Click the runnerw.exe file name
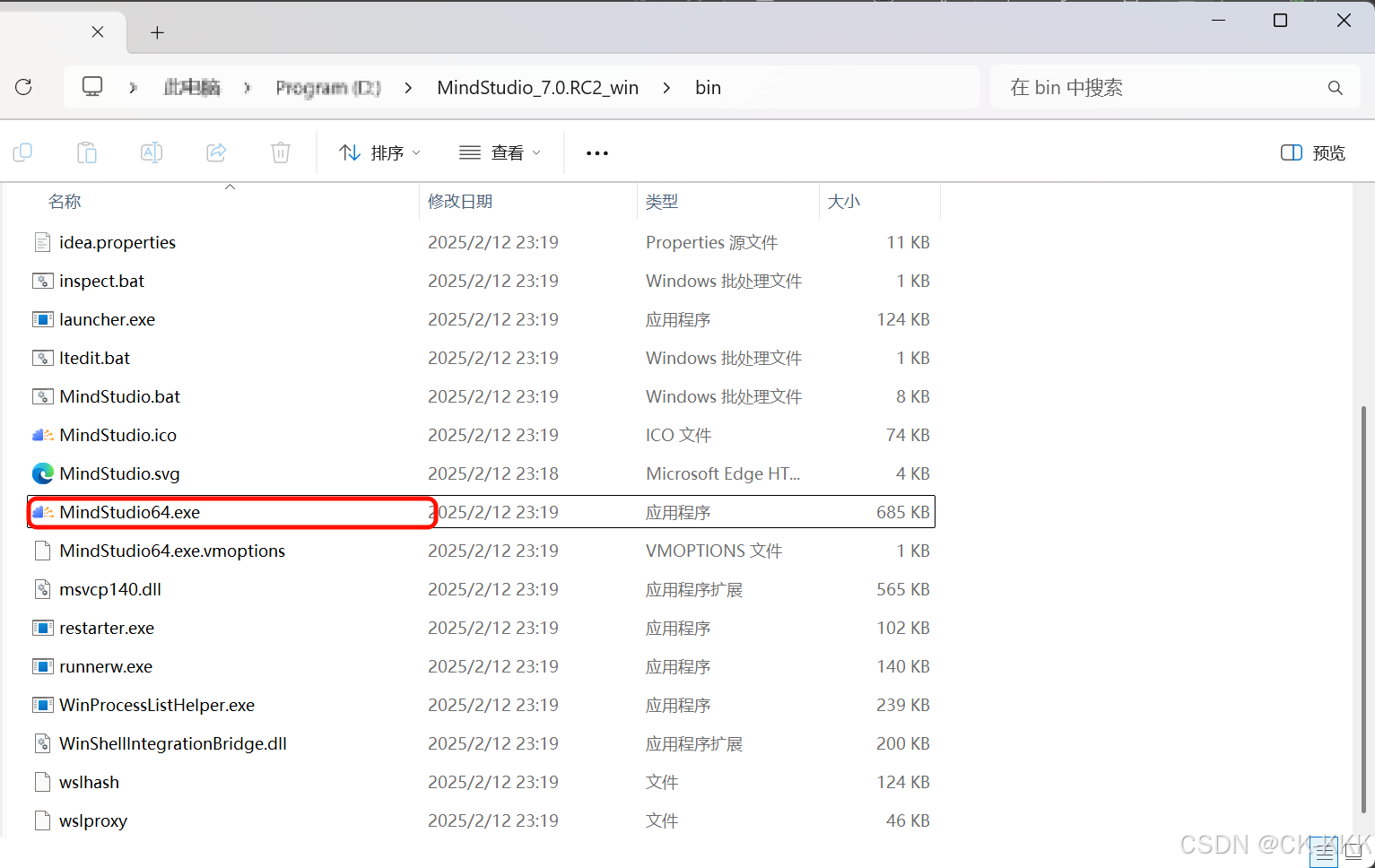The image size is (1375, 868). [x=106, y=666]
